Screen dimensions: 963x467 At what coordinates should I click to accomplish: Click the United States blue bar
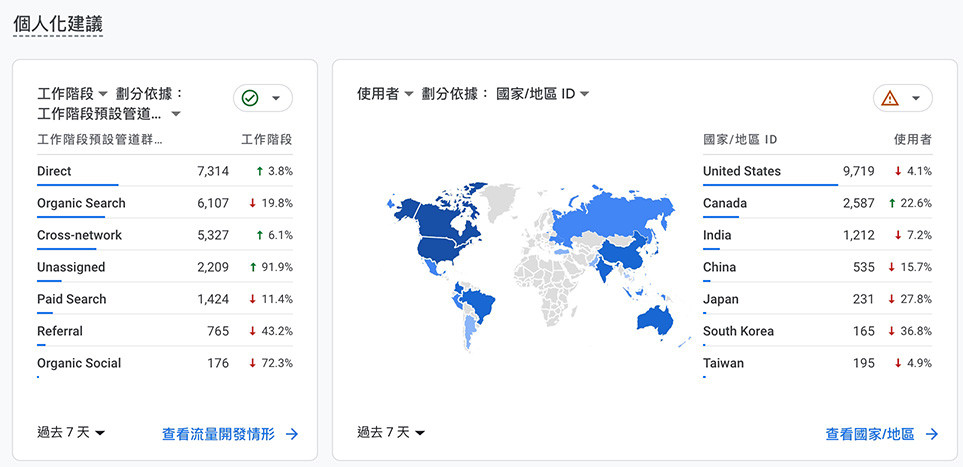(x=770, y=184)
